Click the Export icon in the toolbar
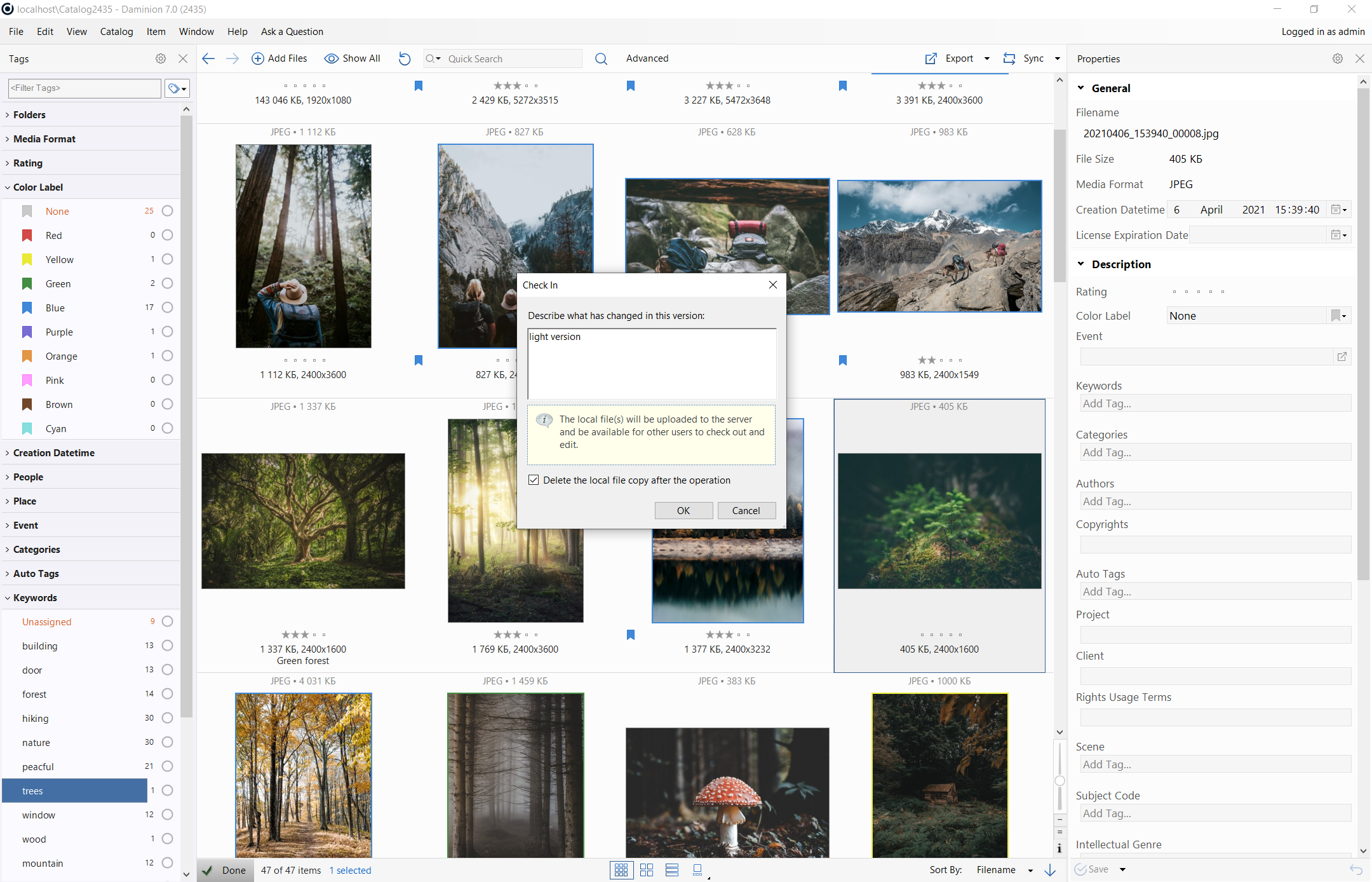1372x882 pixels. (931, 58)
